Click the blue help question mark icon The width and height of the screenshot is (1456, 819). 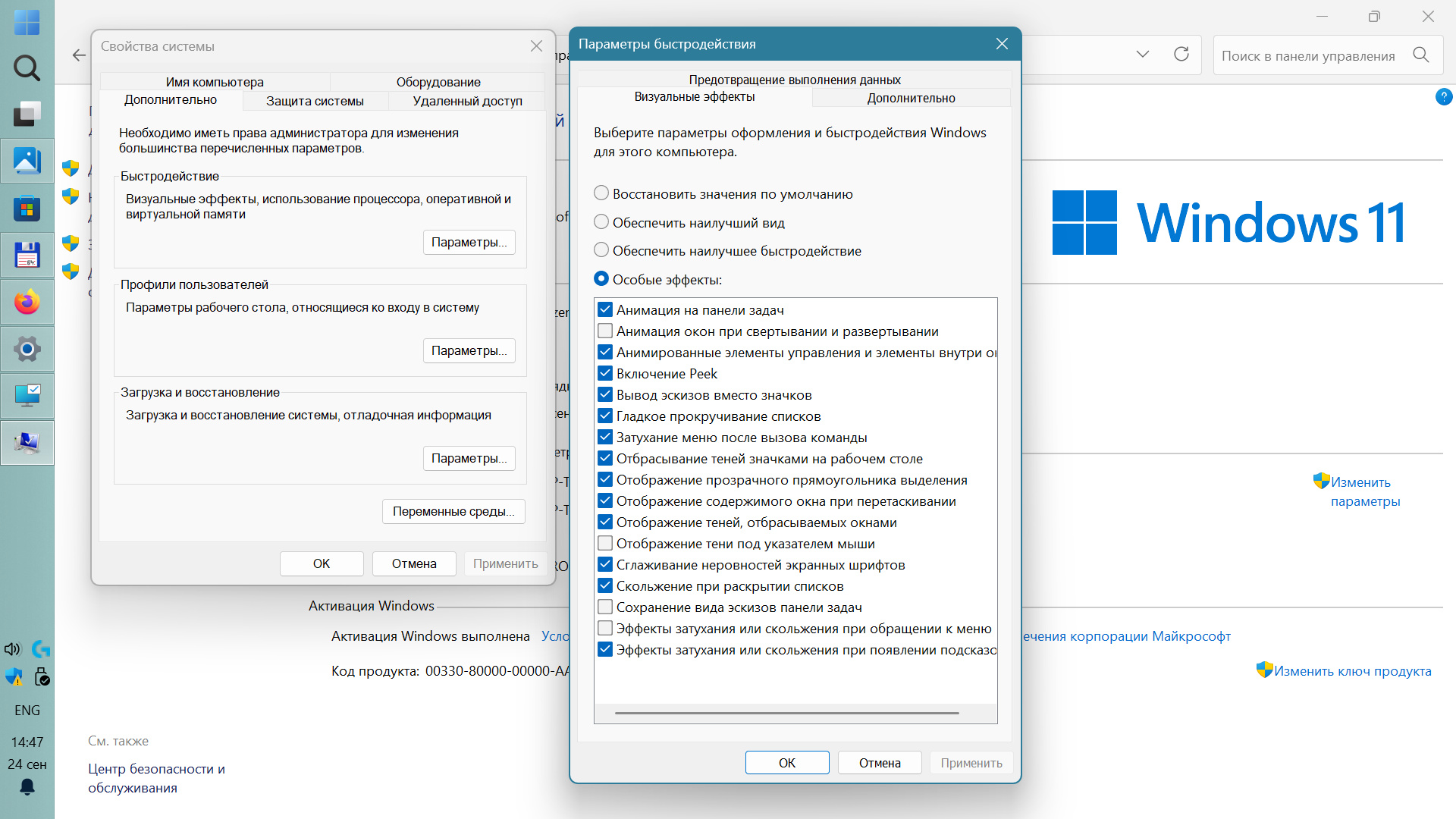click(x=1444, y=97)
